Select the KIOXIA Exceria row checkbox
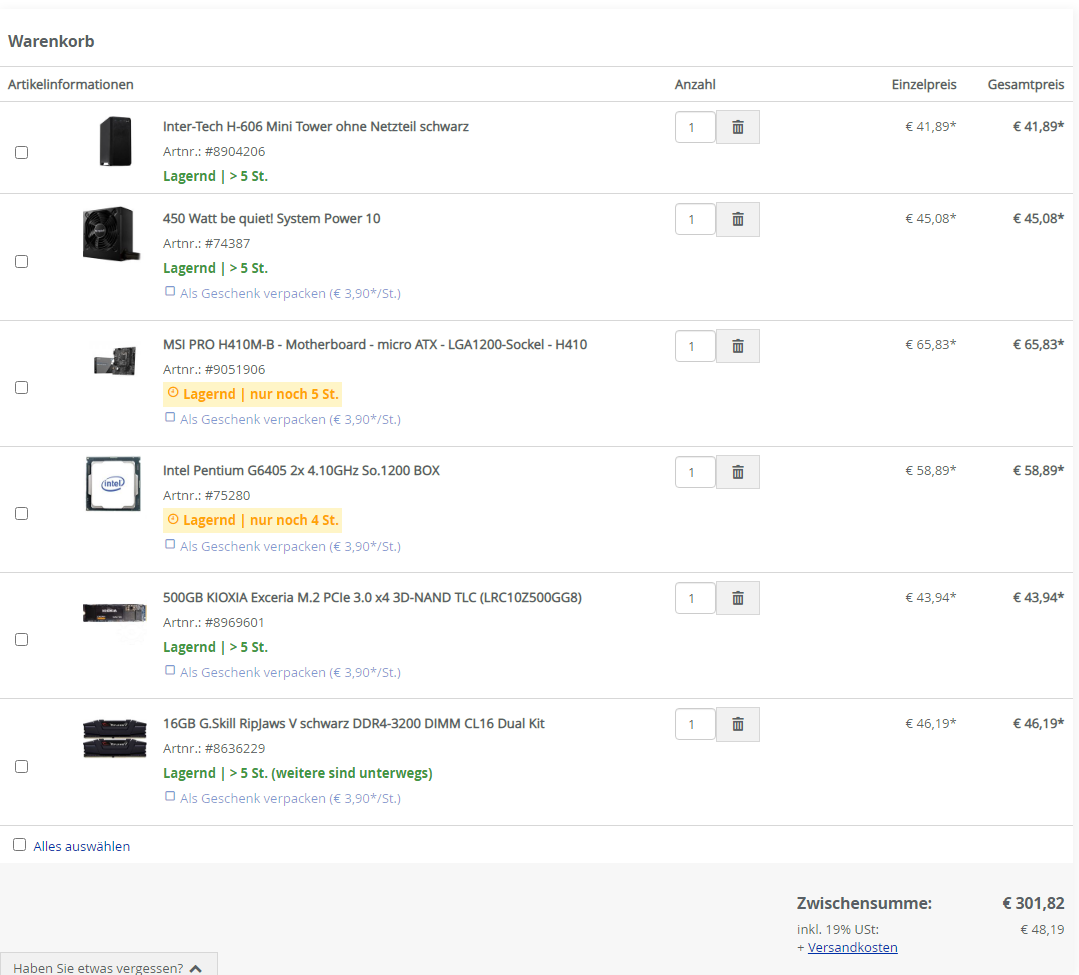Screen dimensions: 1079x975 [x=21, y=639]
